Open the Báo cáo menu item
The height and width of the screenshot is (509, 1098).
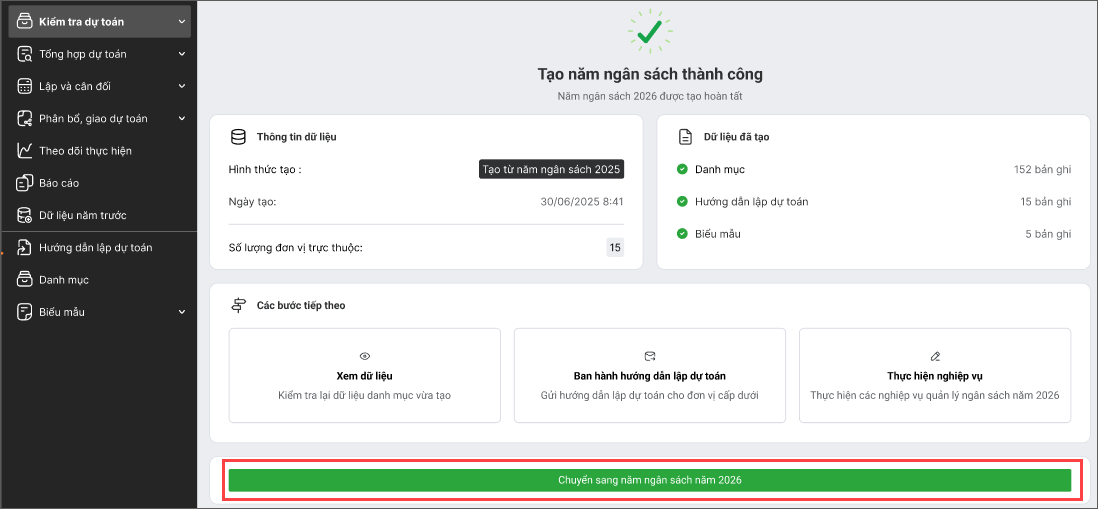point(59,183)
